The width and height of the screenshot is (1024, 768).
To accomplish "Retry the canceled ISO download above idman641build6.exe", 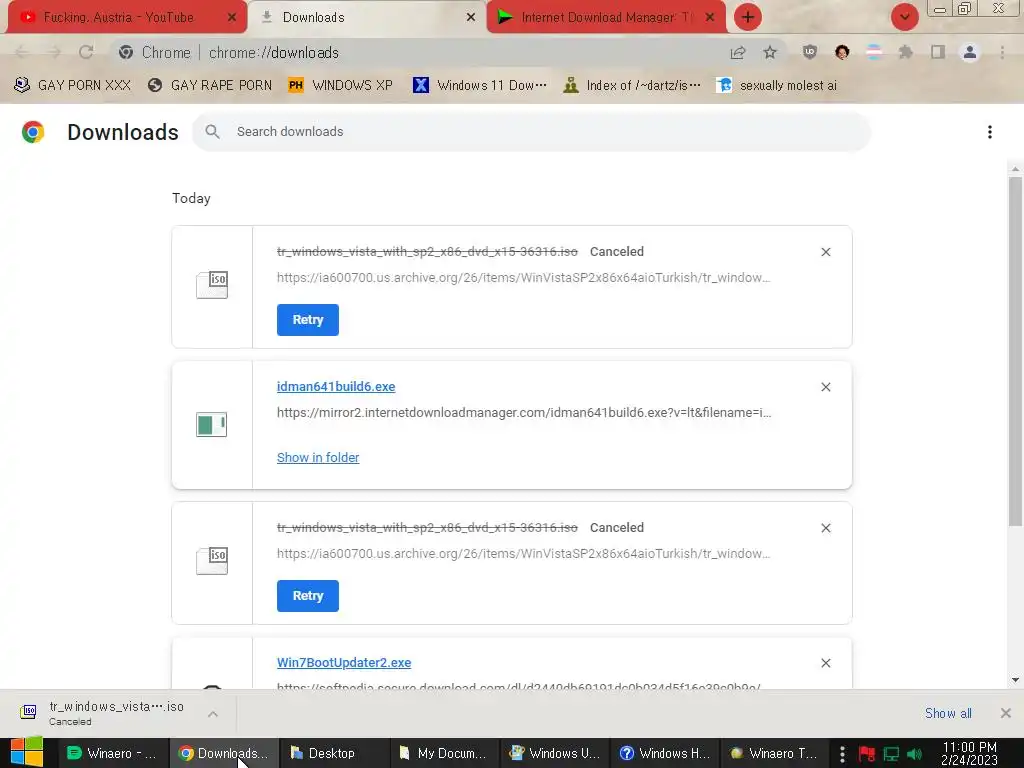I will coord(308,320).
